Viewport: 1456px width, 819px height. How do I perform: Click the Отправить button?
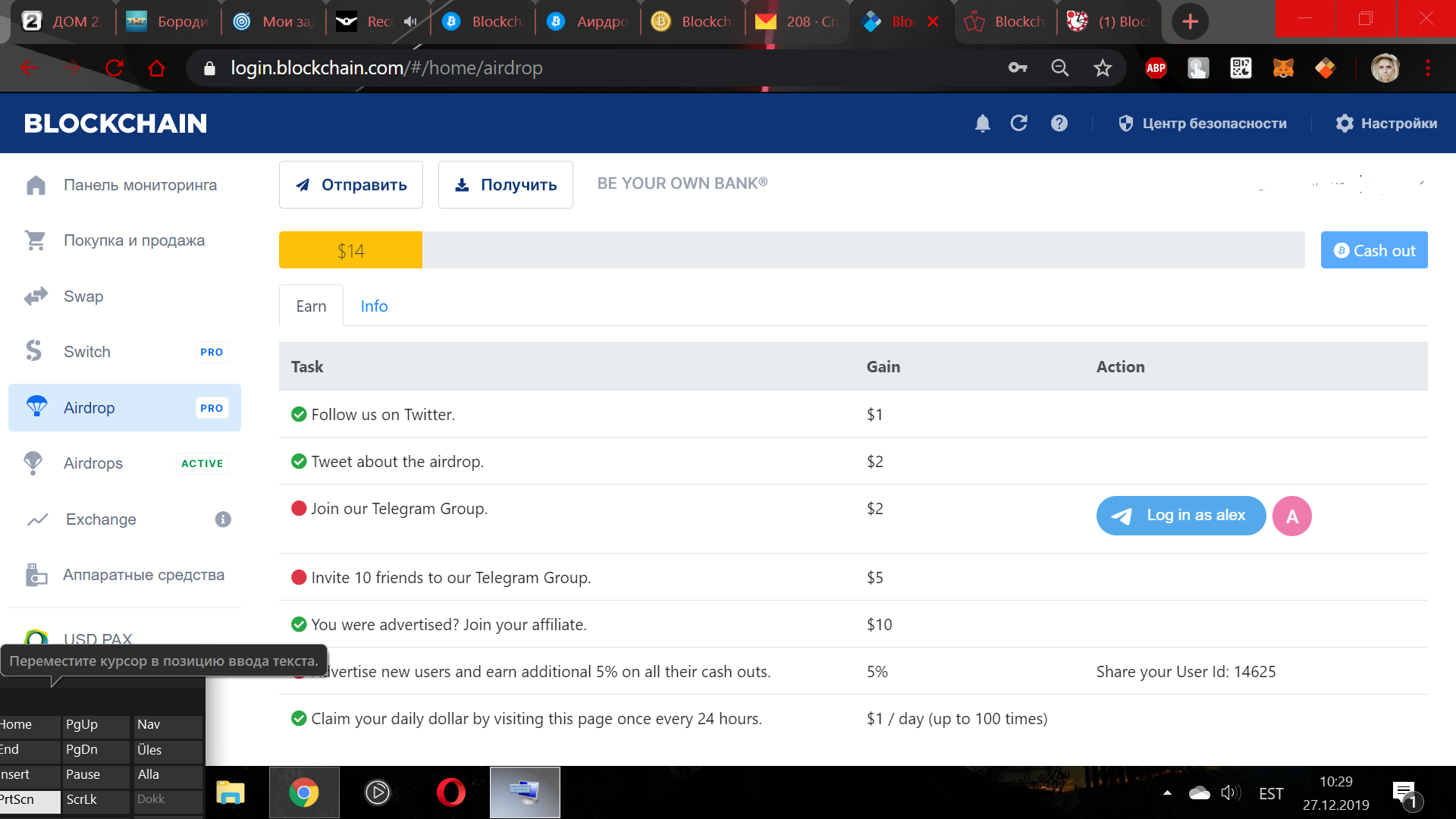(x=351, y=184)
